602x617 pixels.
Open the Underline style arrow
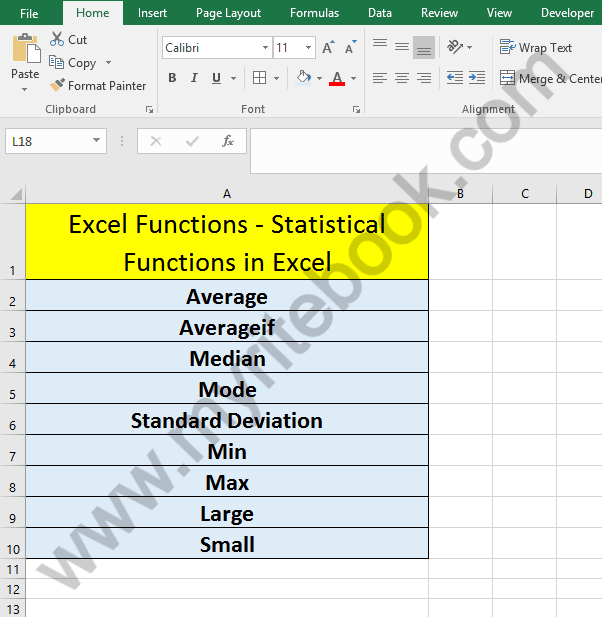coord(233,78)
